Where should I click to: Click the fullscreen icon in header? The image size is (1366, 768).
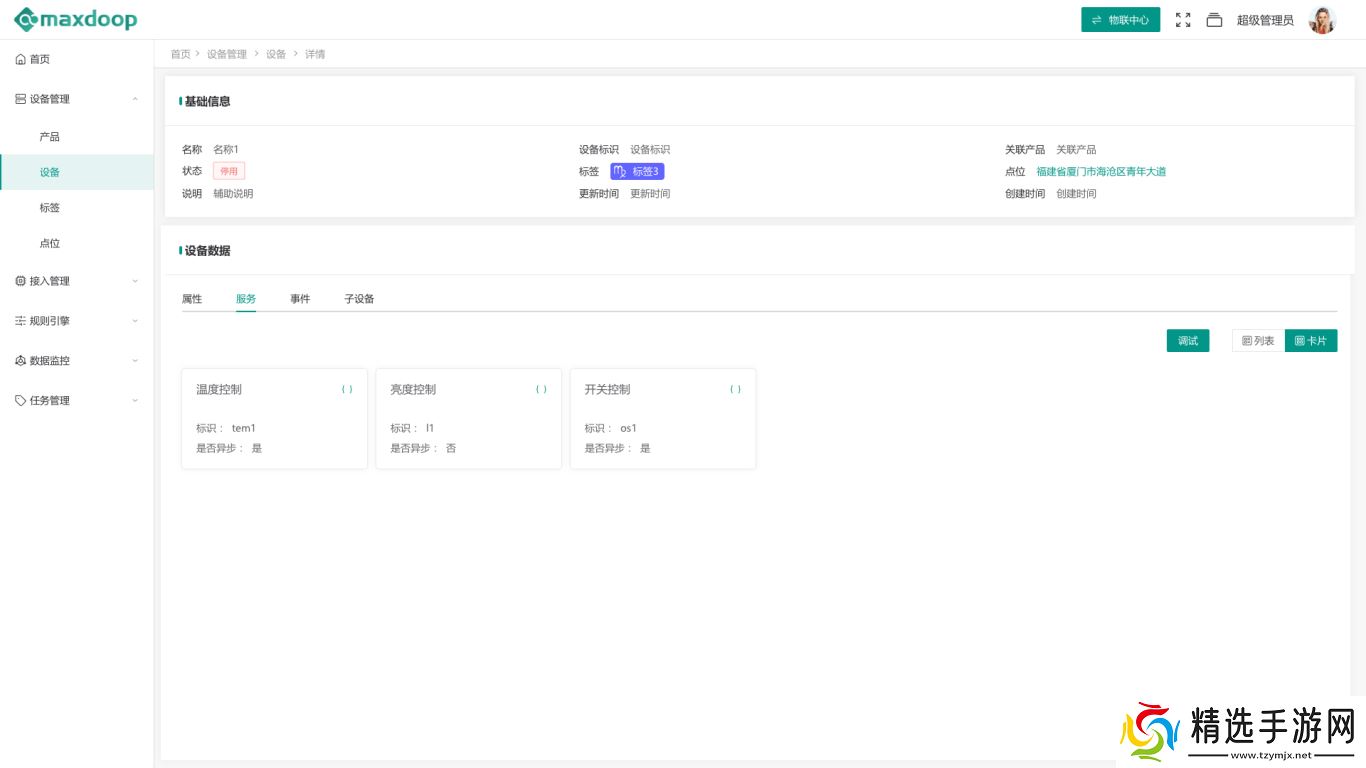(x=1183, y=20)
